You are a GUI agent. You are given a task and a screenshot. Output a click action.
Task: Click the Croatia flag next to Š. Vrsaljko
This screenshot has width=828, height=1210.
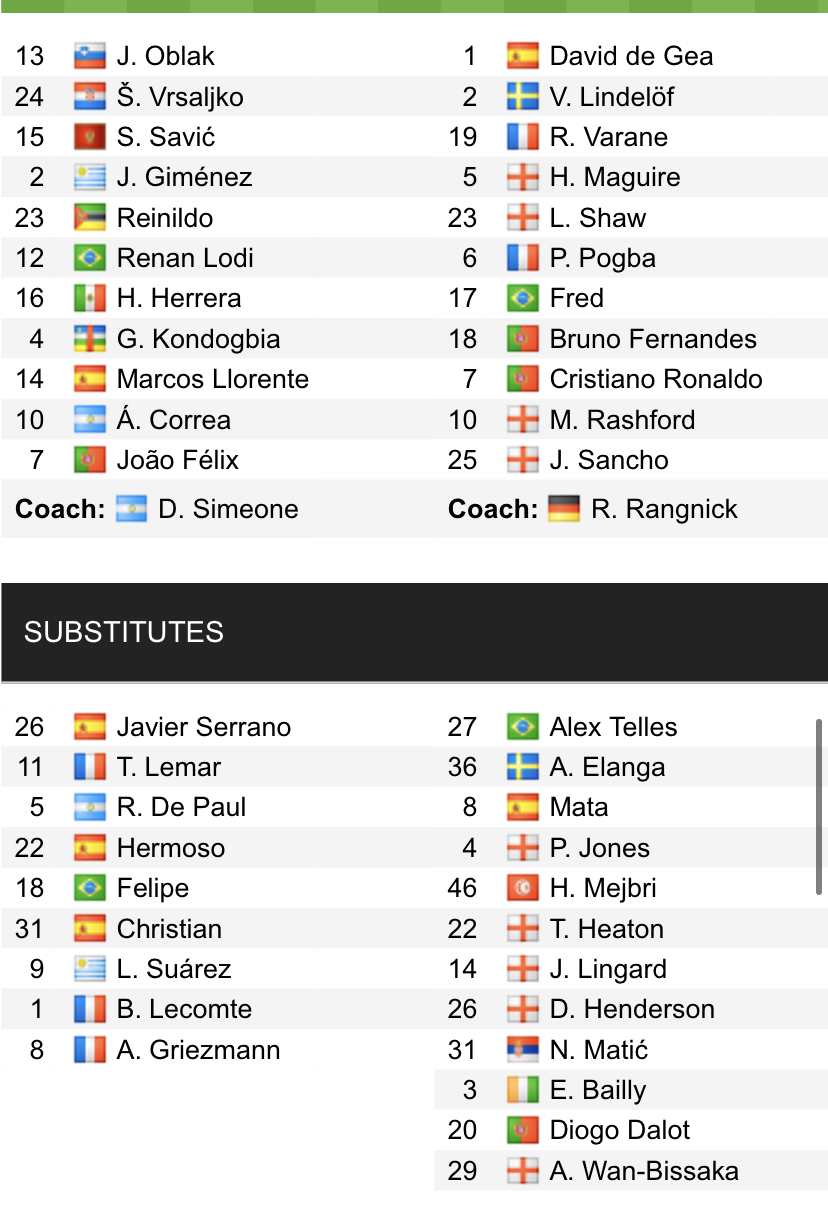(x=89, y=97)
